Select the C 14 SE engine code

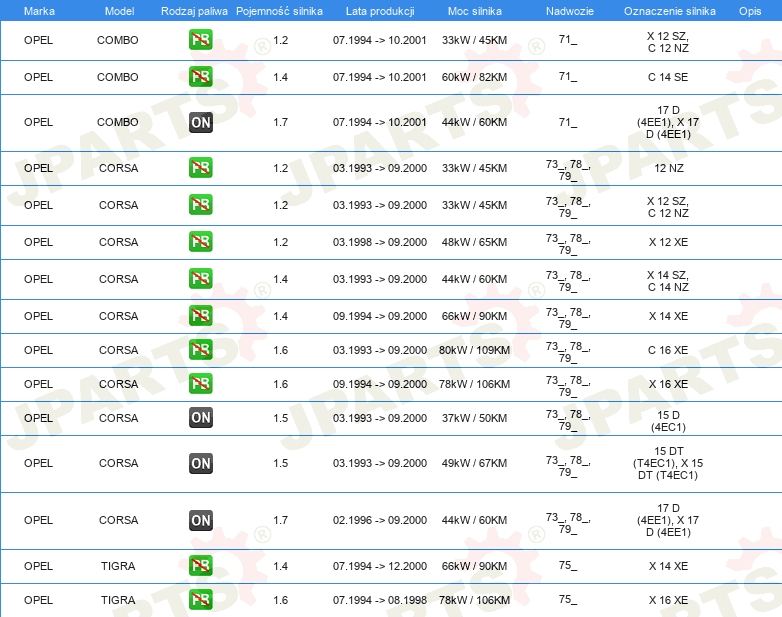click(x=668, y=77)
